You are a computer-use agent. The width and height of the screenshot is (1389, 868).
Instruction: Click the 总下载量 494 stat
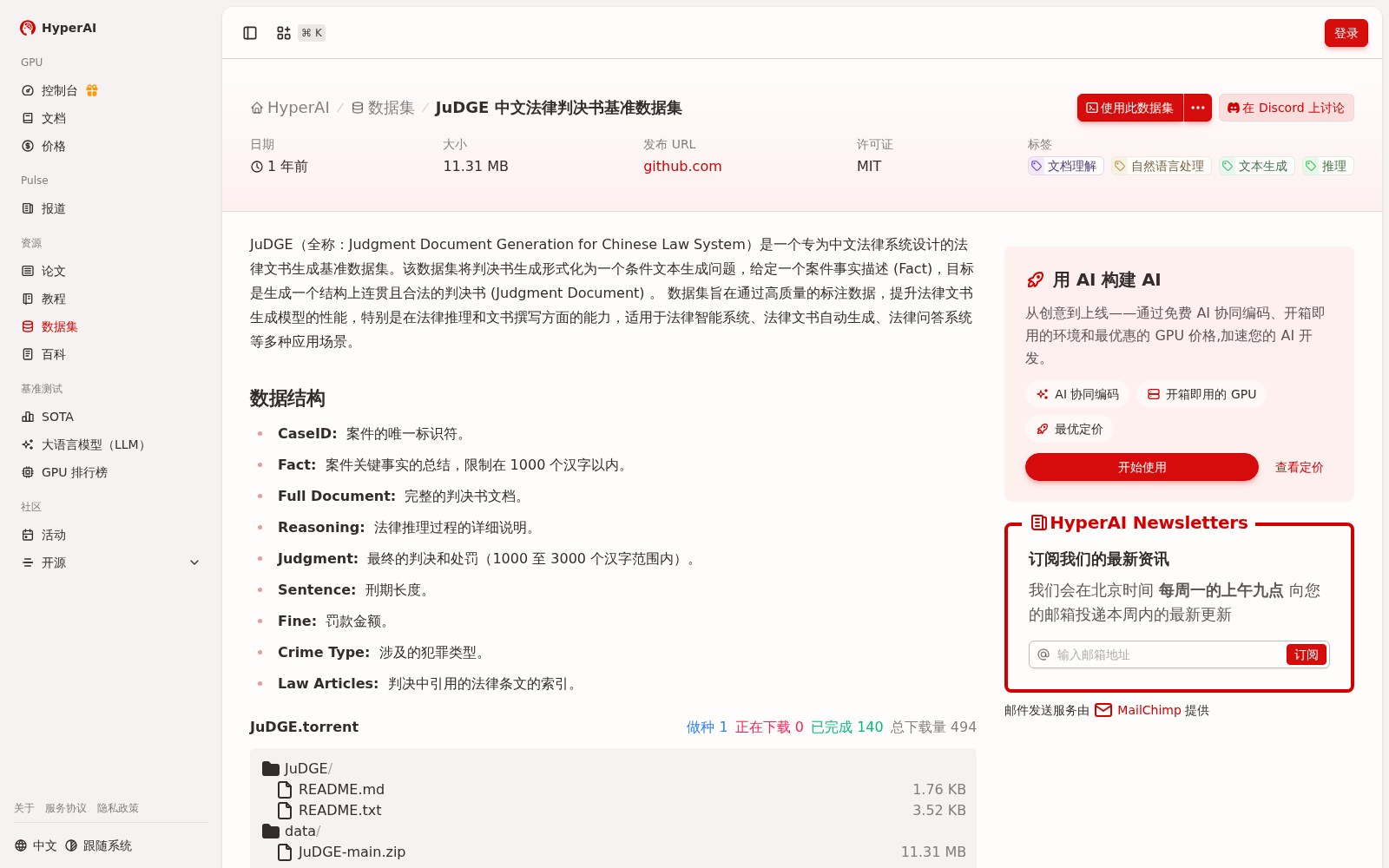933,727
